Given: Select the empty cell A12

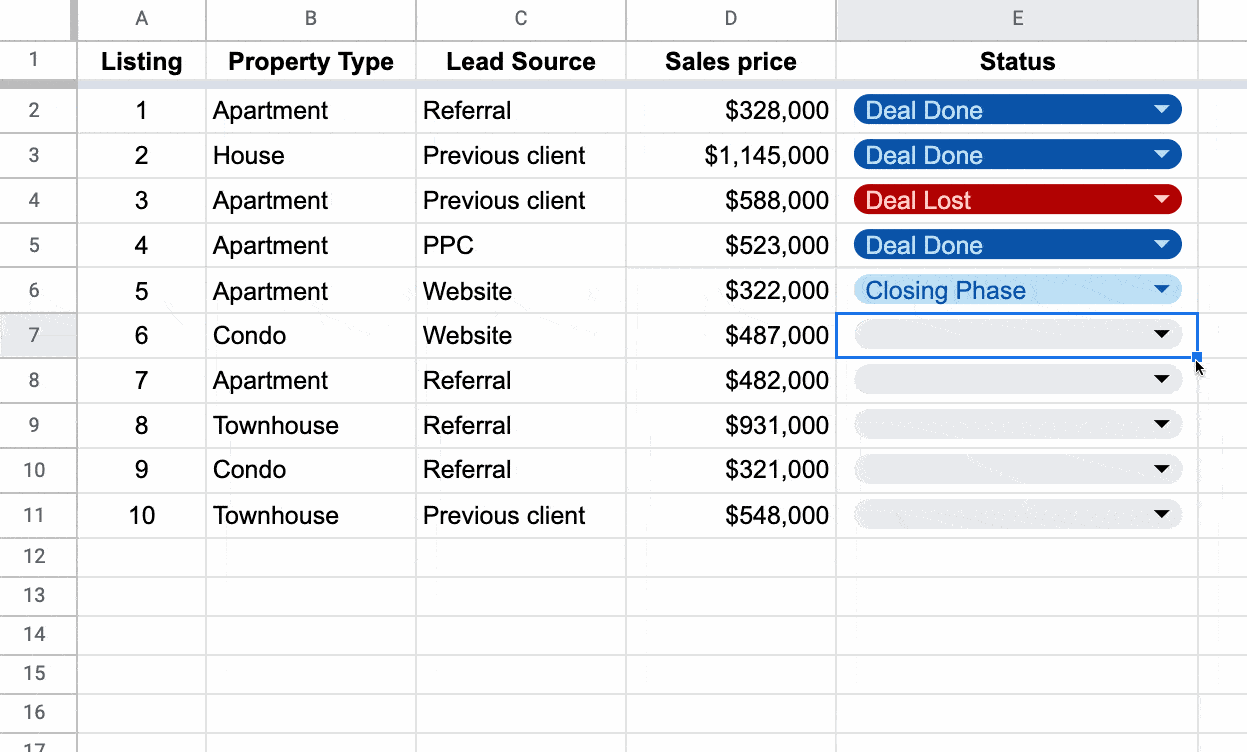Looking at the screenshot, I should (x=141, y=557).
